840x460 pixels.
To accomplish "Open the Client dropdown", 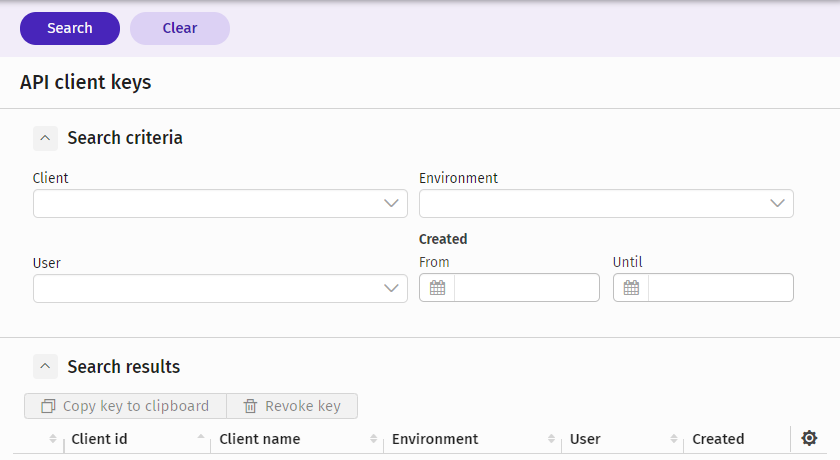I will pos(220,203).
